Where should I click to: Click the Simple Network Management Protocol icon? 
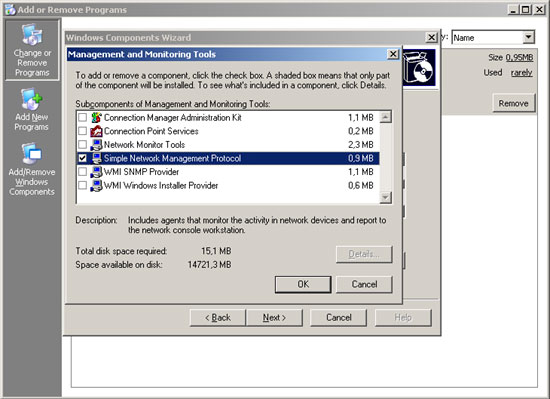pyautogui.click(x=96, y=158)
